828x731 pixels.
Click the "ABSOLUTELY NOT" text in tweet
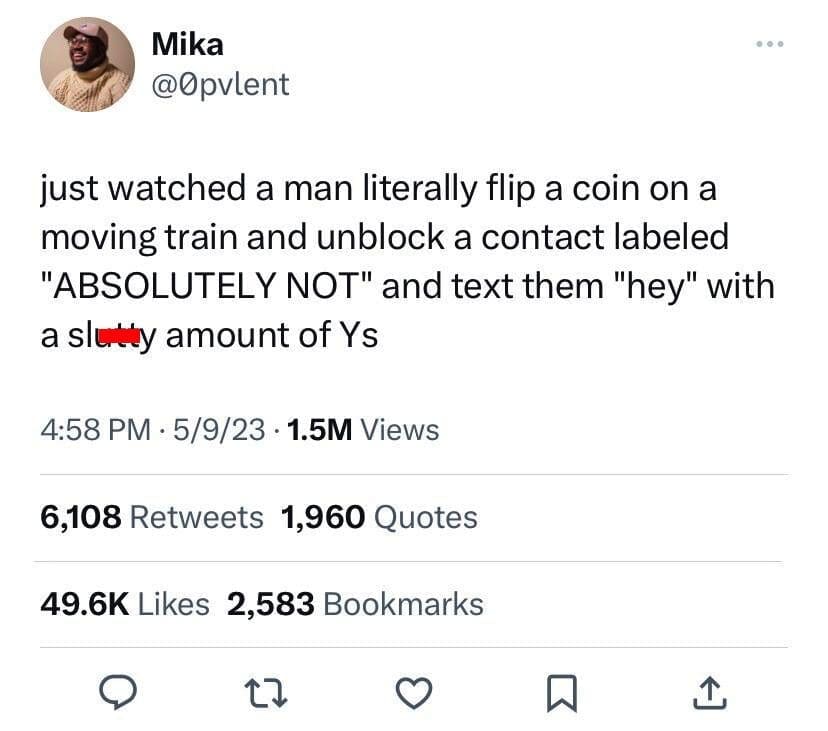pos(207,286)
